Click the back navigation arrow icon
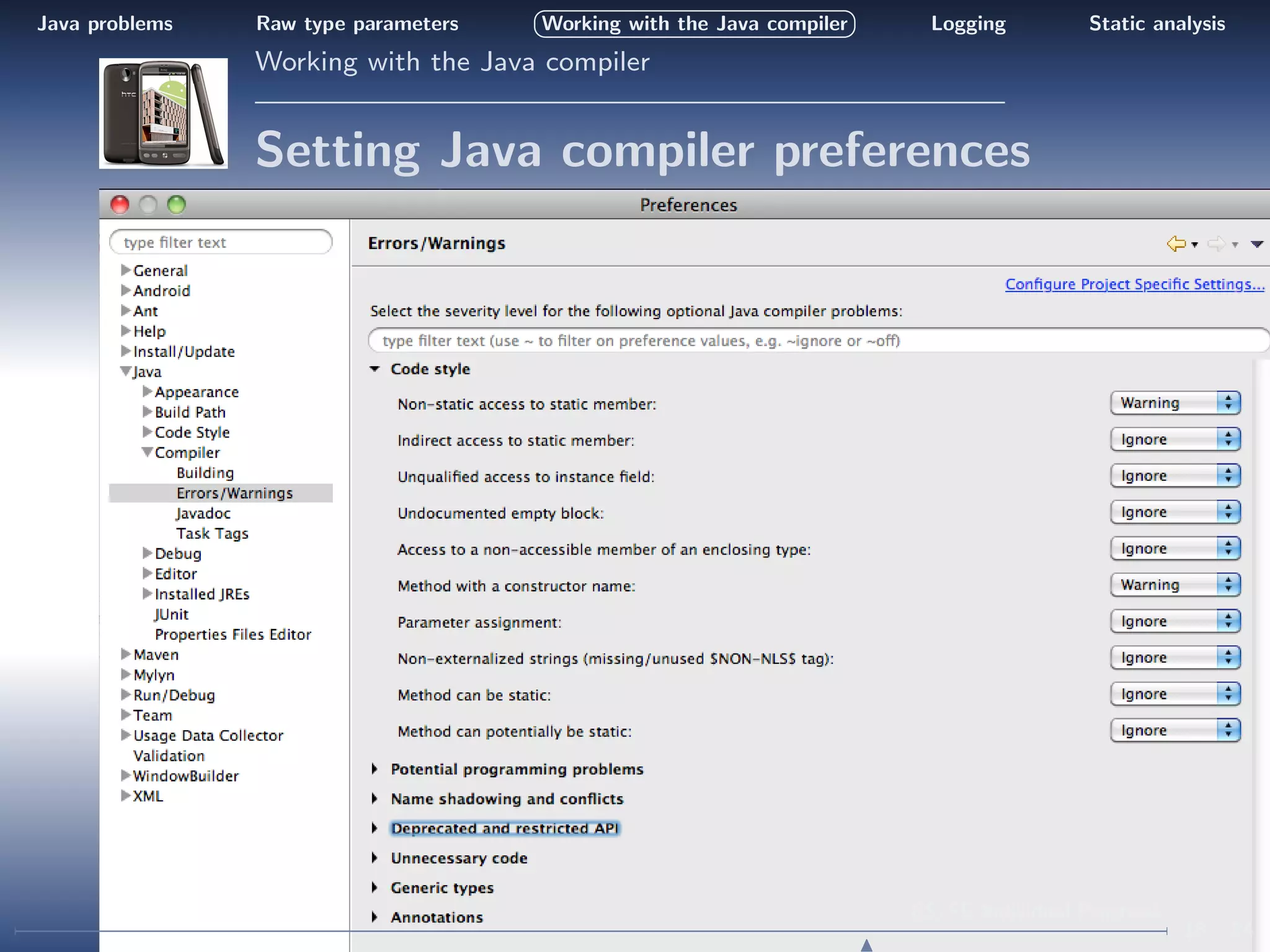 point(1176,244)
